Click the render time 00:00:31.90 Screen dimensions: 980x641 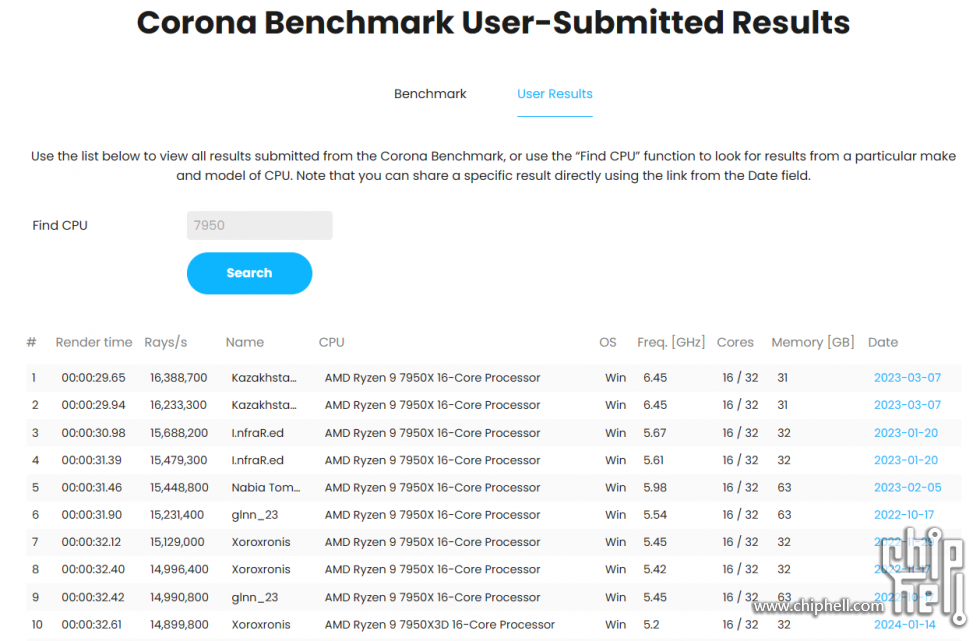pos(91,515)
